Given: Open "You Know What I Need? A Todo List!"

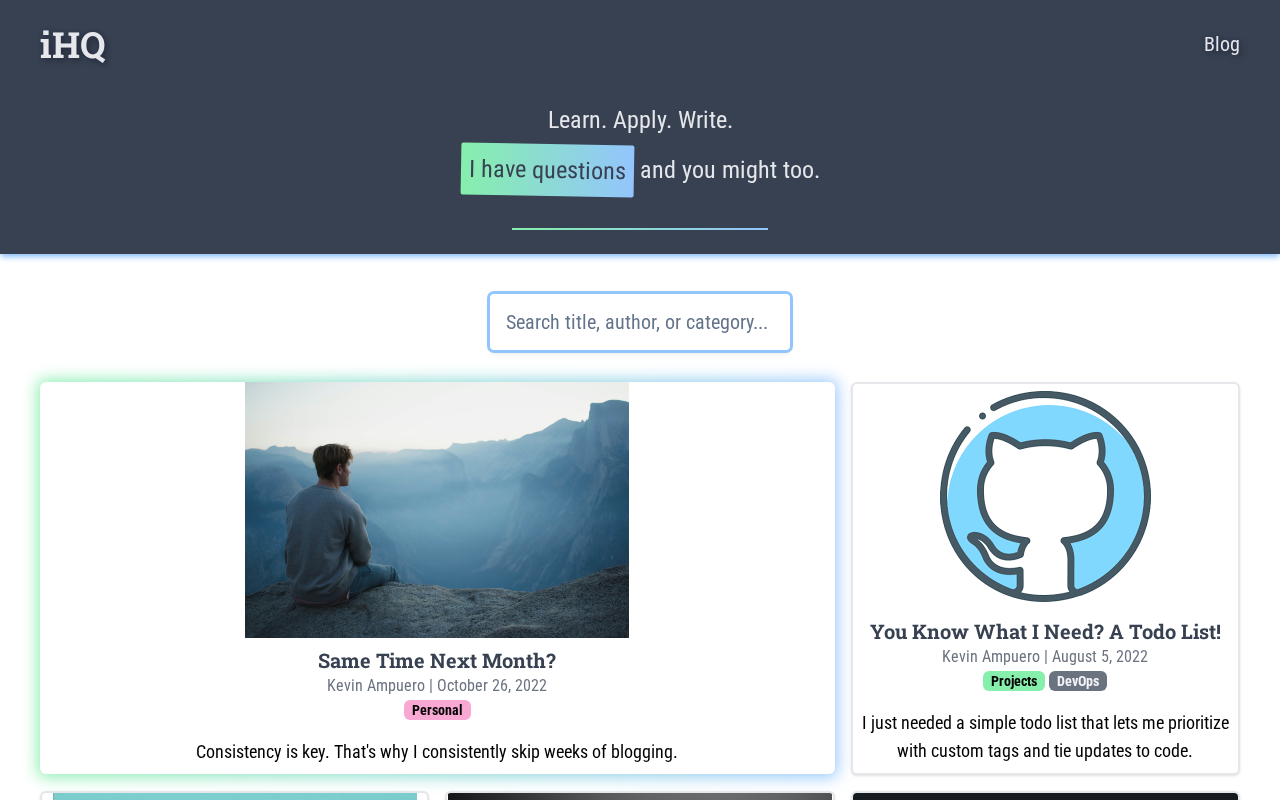Looking at the screenshot, I should (1045, 632).
